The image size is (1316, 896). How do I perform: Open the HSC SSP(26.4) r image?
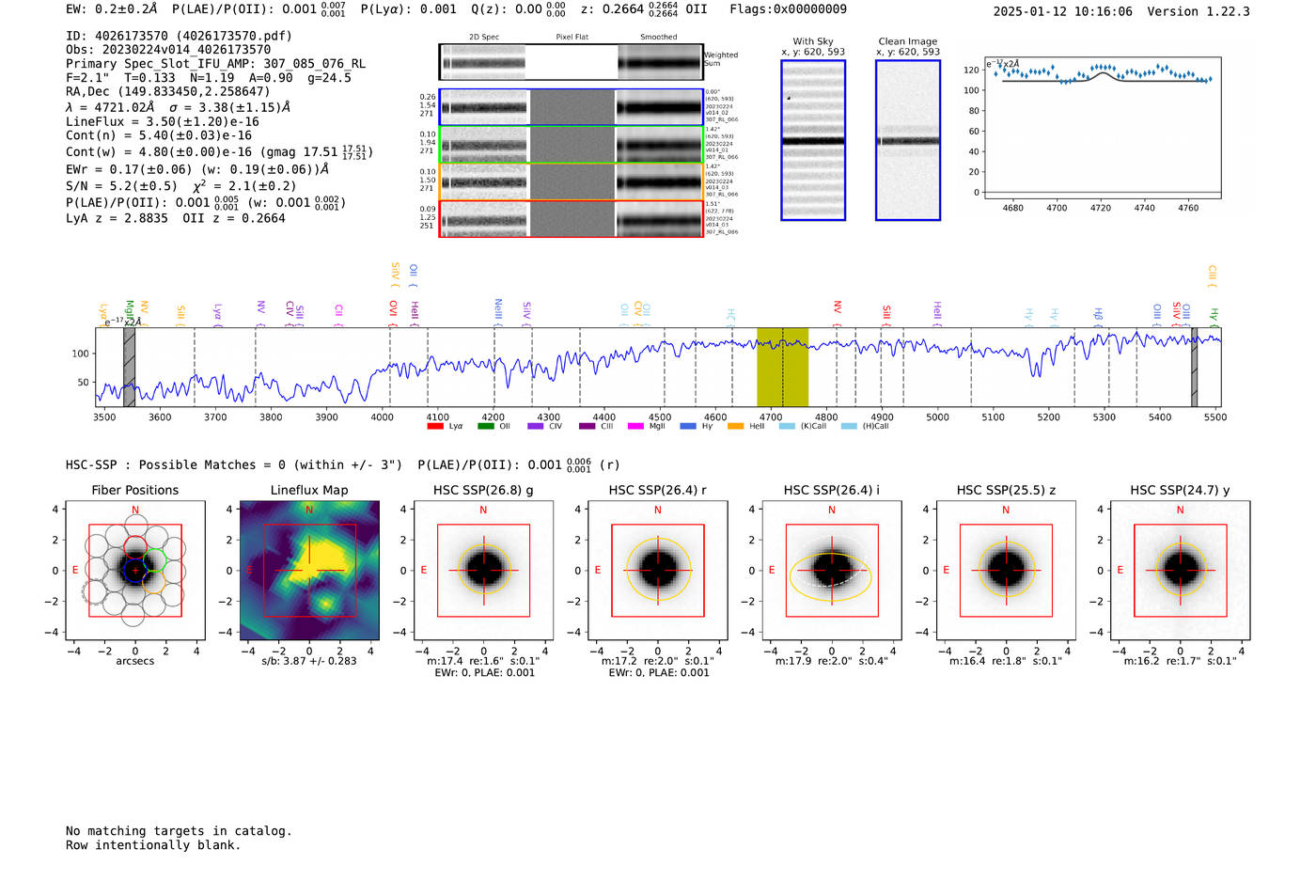658,570
